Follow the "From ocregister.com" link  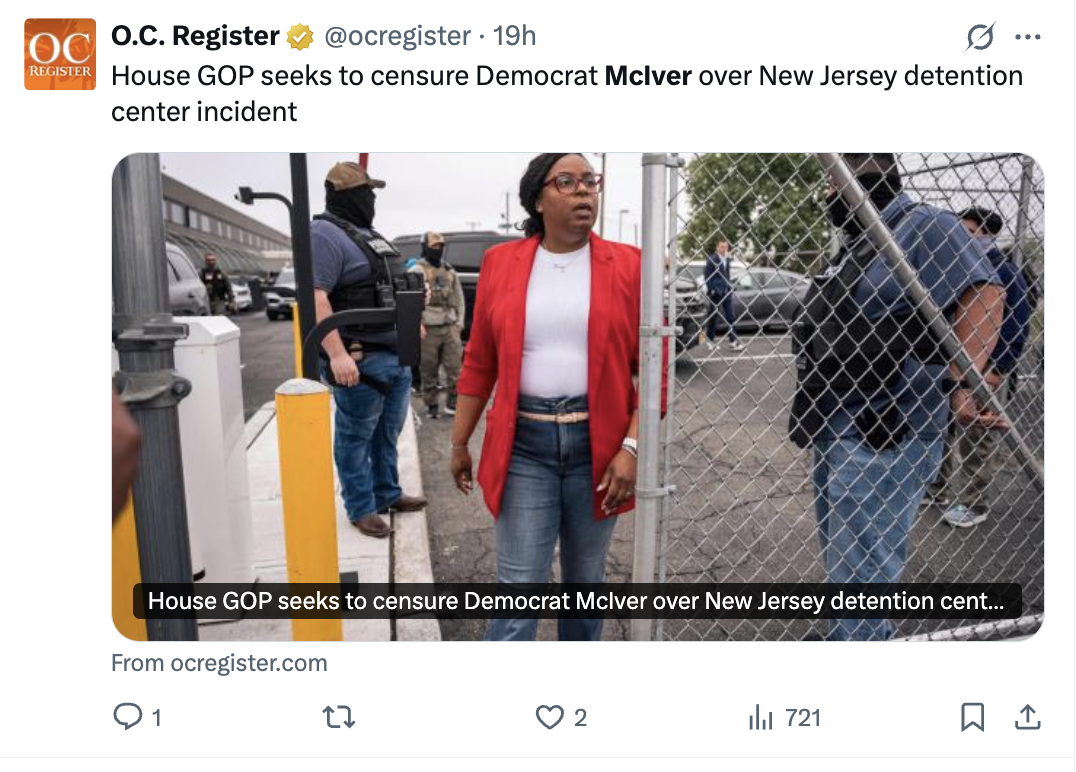(219, 663)
